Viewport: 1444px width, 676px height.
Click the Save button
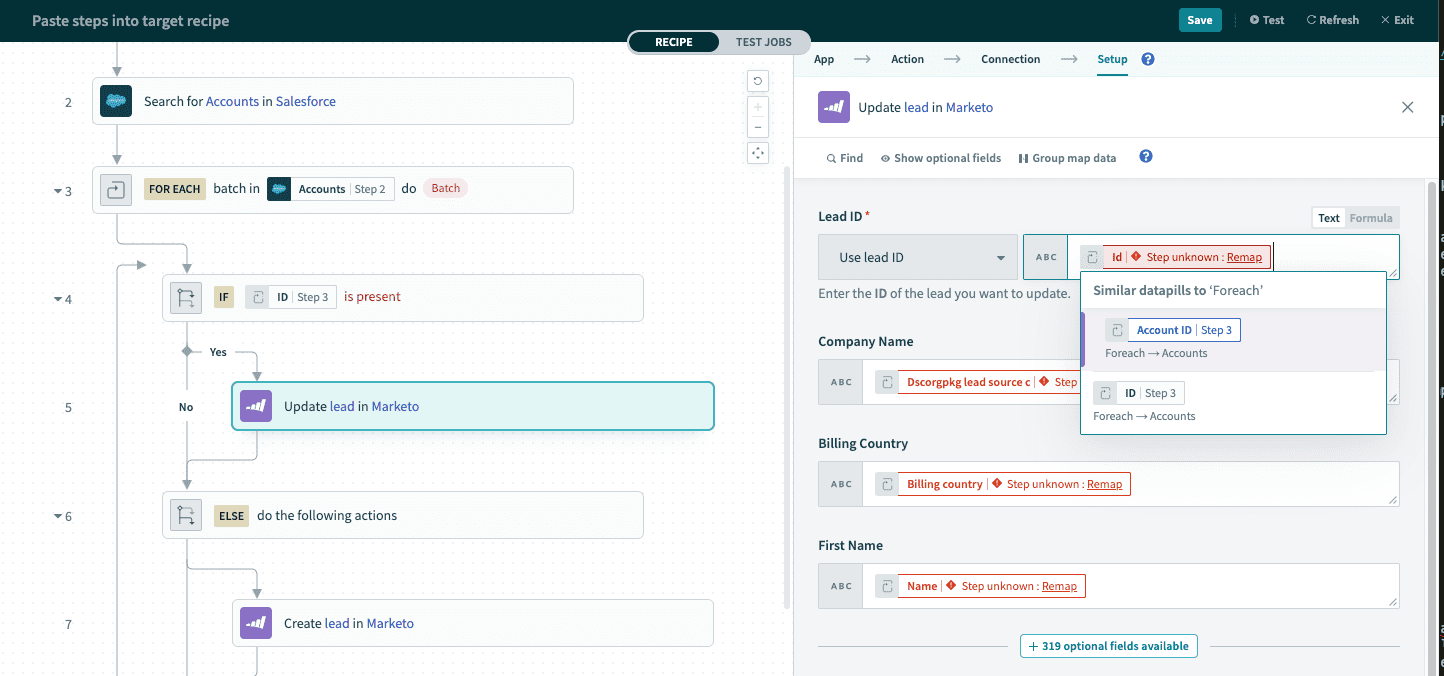click(x=1199, y=19)
